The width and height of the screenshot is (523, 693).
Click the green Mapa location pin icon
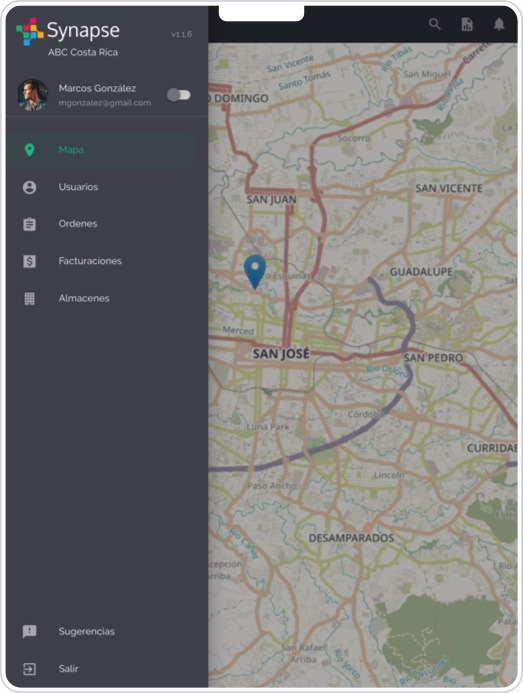coord(30,150)
